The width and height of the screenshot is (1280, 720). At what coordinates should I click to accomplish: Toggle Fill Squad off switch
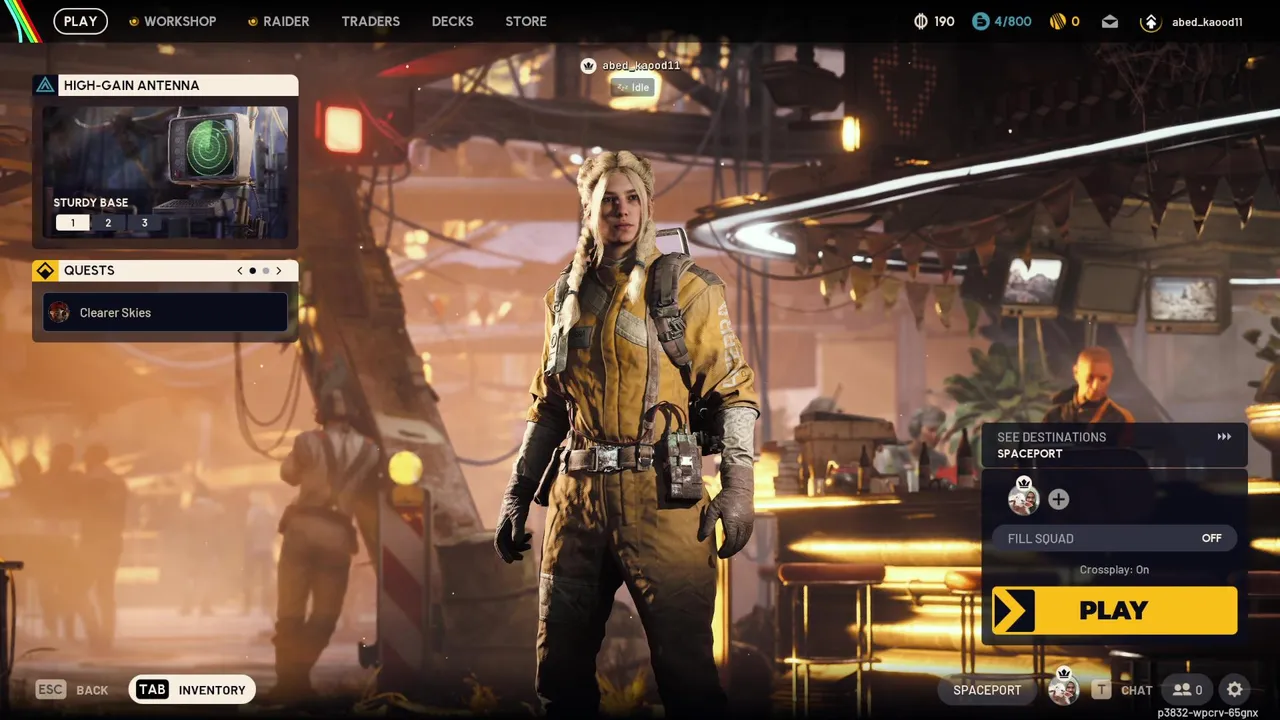point(1114,538)
